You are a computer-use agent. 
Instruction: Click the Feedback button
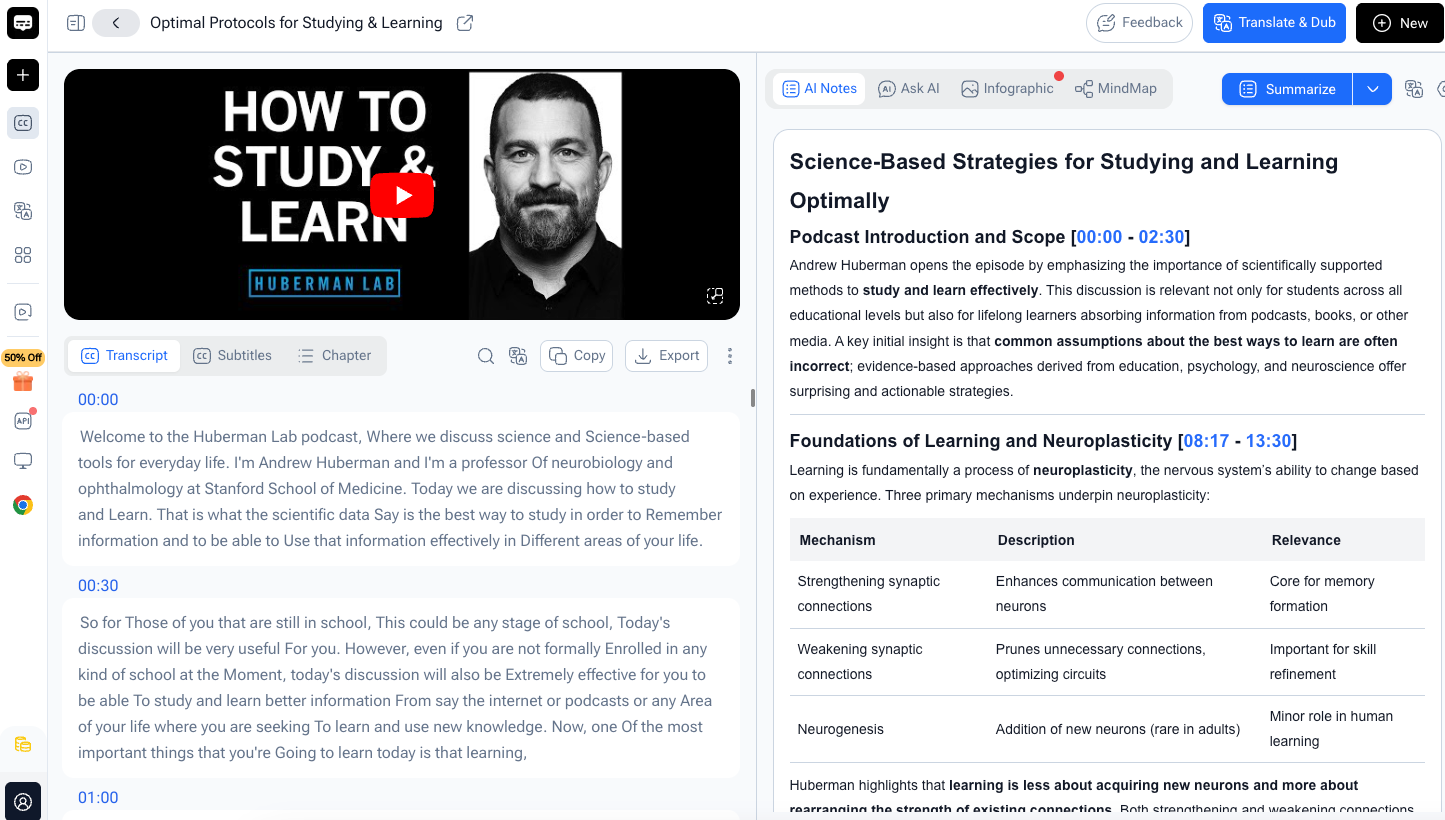click(x=1139, y=23)
